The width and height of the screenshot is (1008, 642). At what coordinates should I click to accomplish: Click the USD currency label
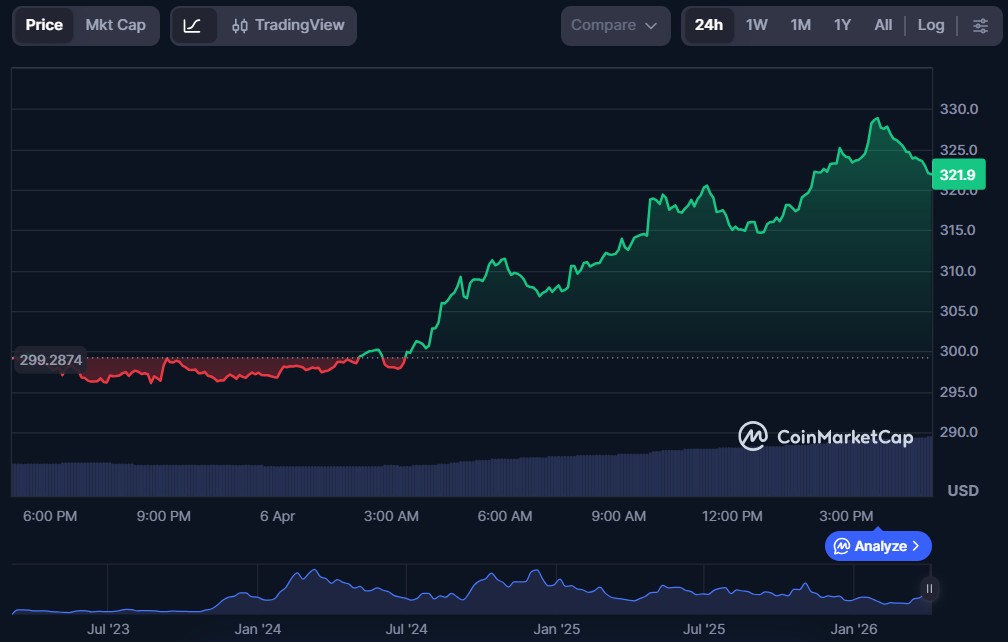pos(962,491)
